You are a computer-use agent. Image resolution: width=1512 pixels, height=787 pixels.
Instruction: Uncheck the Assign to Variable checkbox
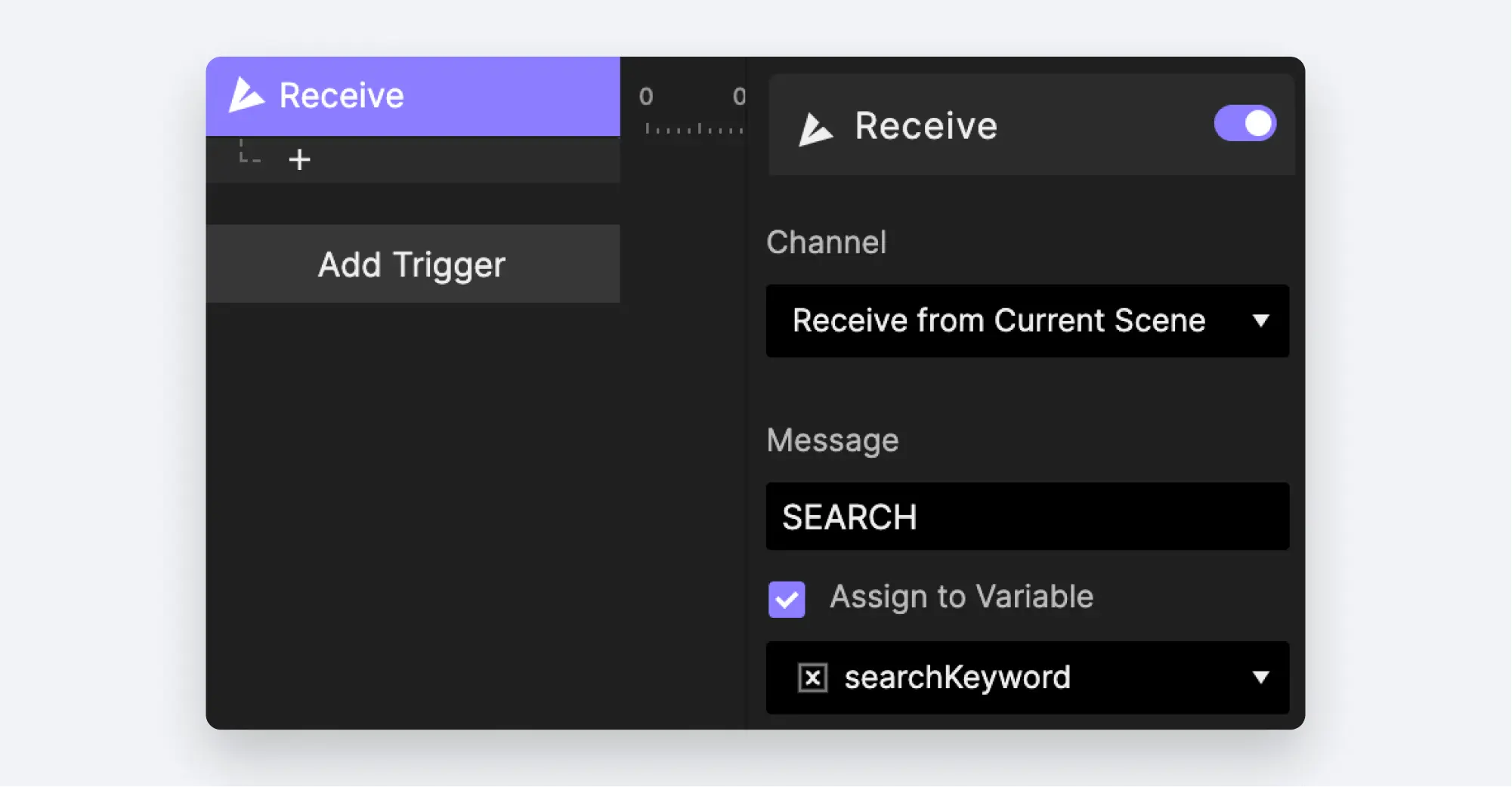(787, 600)
